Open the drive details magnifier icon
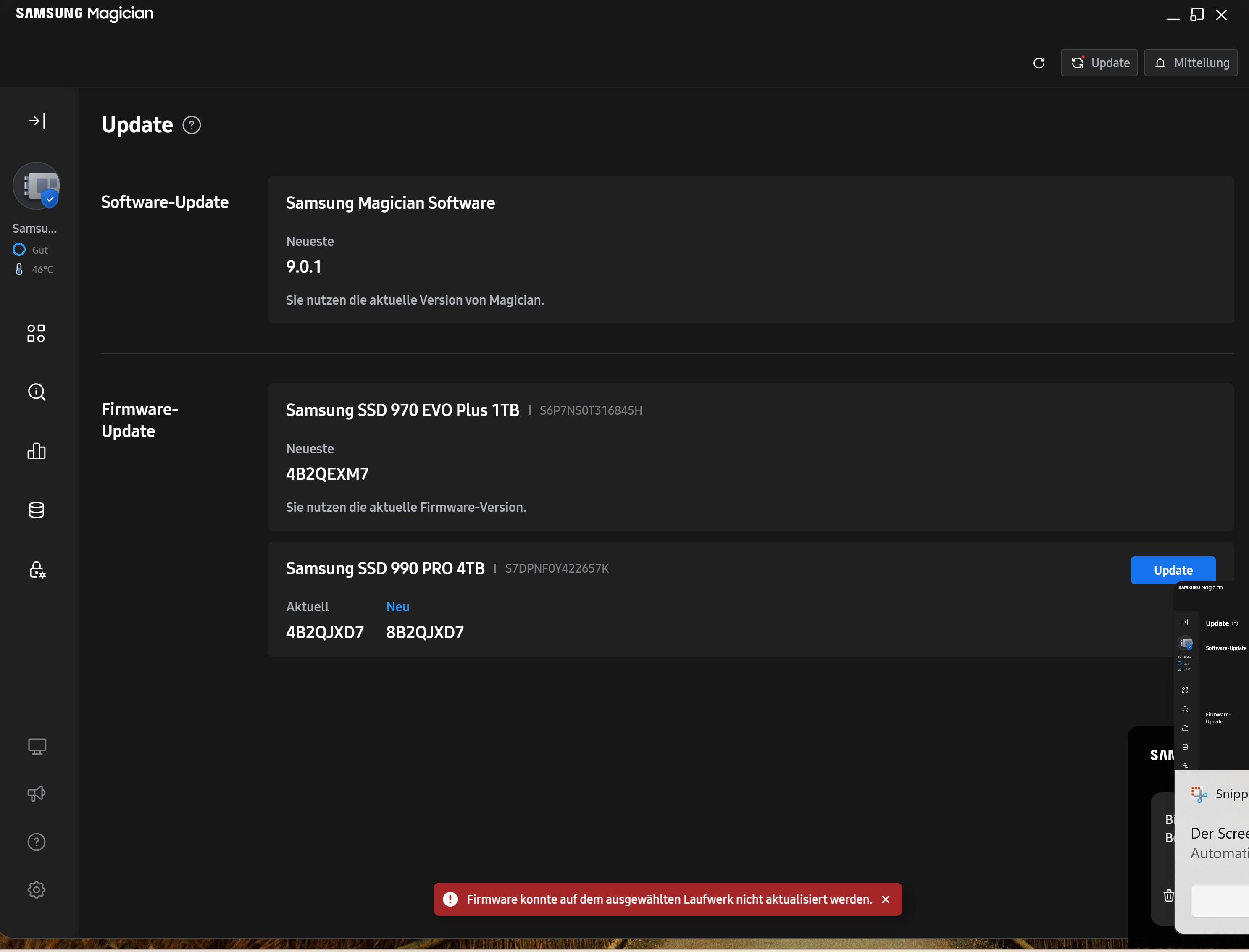Image resolution: width=1249 pixels, height=952 pixels. (x=37, y=392)
